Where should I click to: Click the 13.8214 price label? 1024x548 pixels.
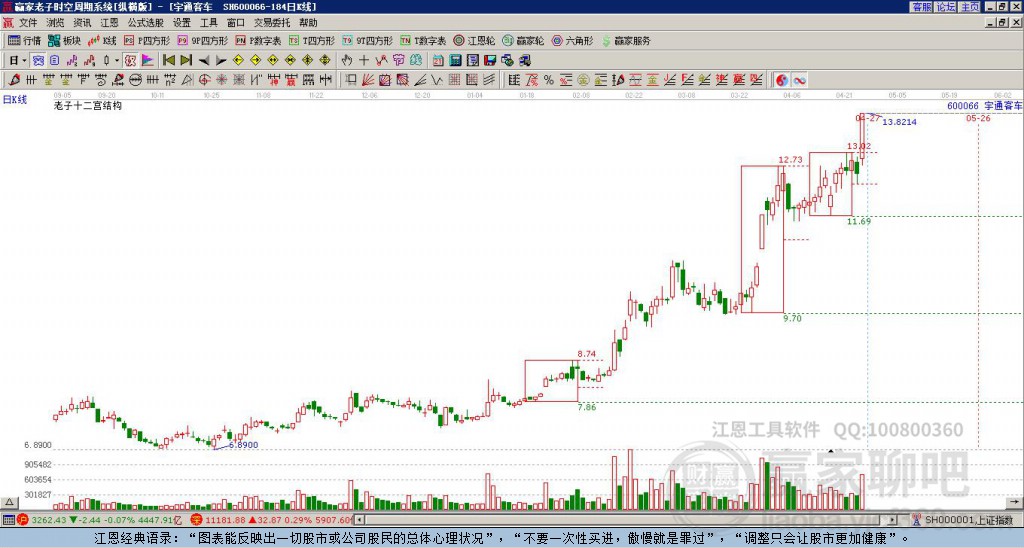click(899, 122)
